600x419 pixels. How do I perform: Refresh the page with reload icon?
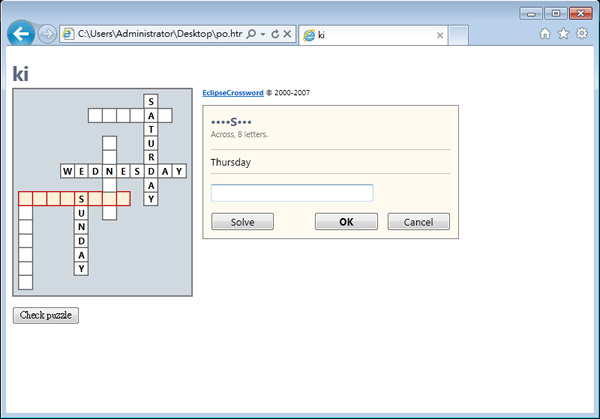[x=275, y=34]
